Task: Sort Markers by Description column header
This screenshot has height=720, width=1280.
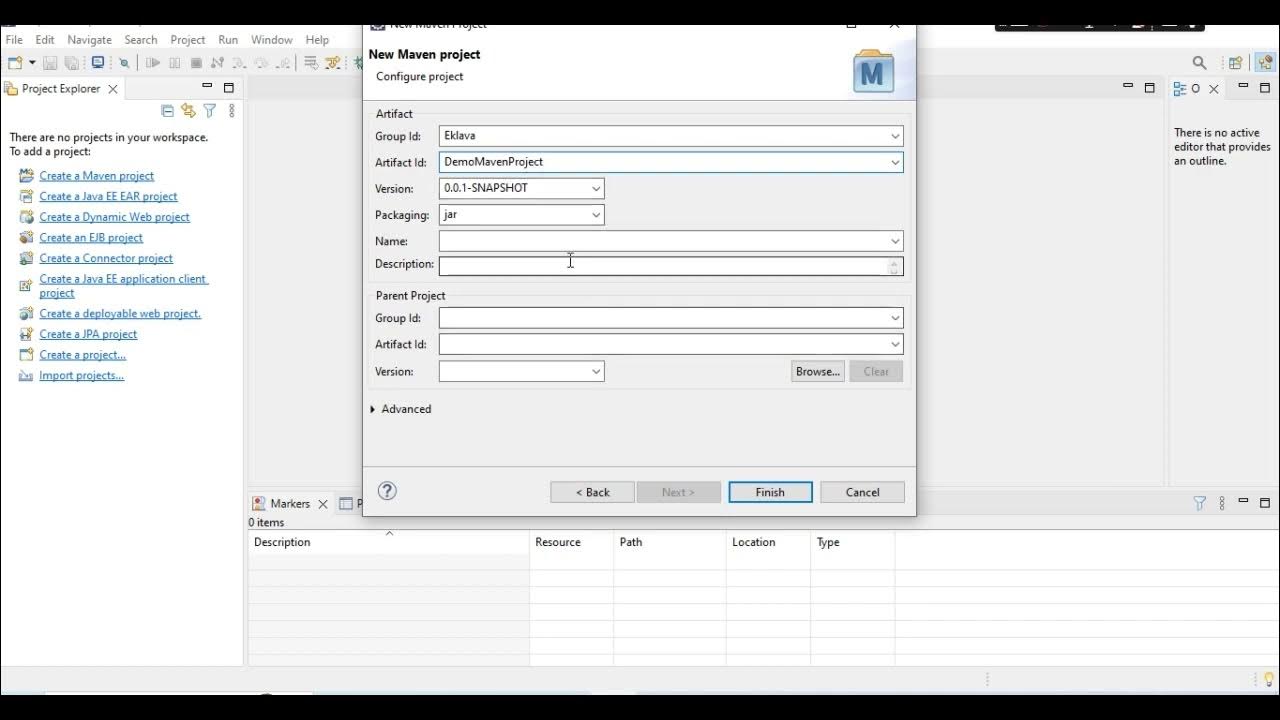Action: click(x=389, y=542)
